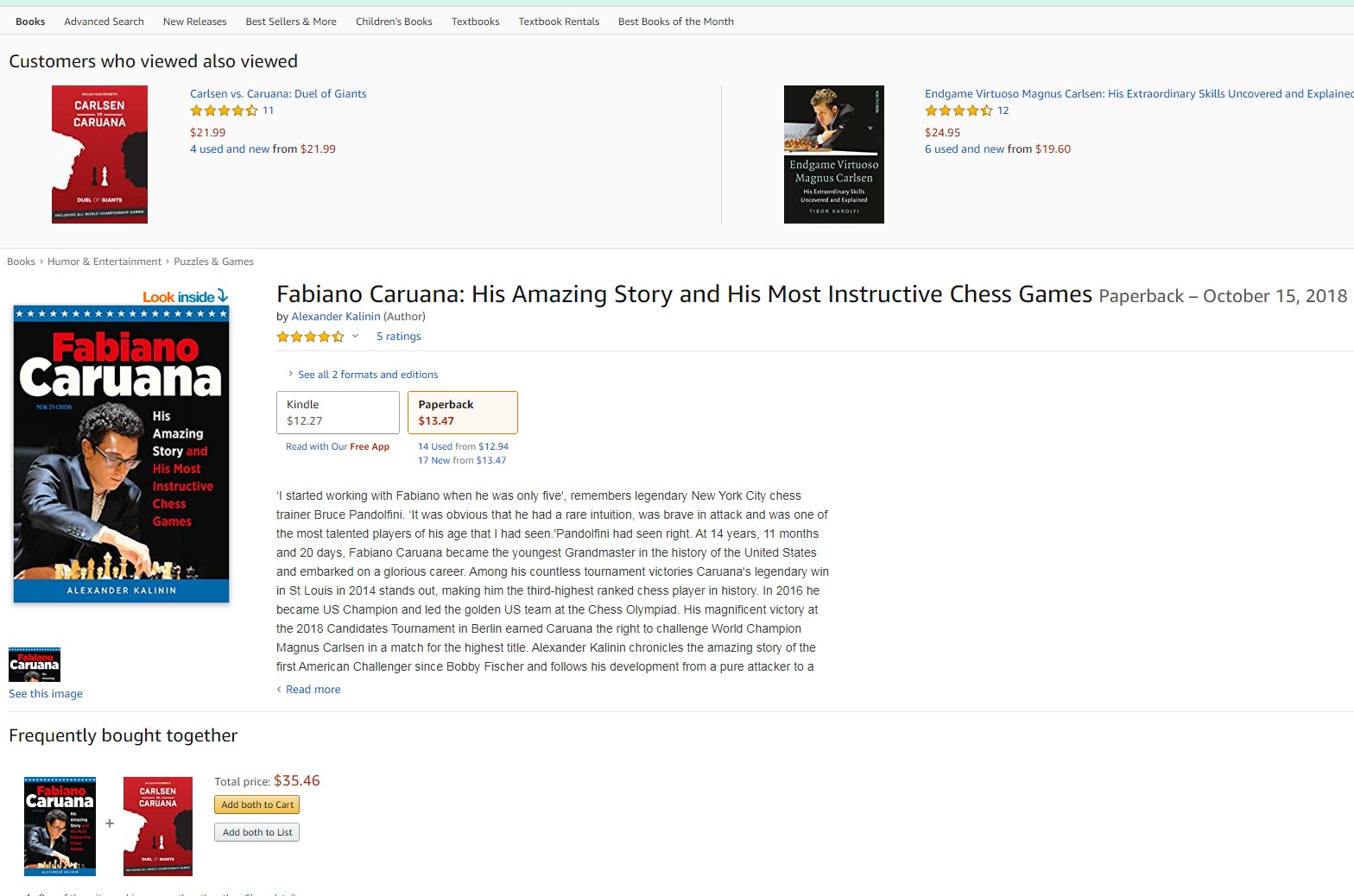Open the main Fabiano Caruana book cover

[x=122, y=454]
